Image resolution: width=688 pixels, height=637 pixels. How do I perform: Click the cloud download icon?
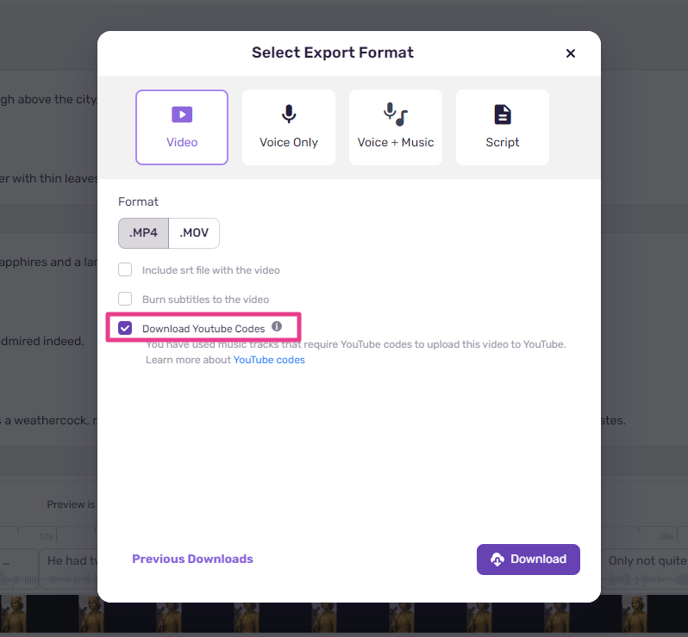coord(497,559)
